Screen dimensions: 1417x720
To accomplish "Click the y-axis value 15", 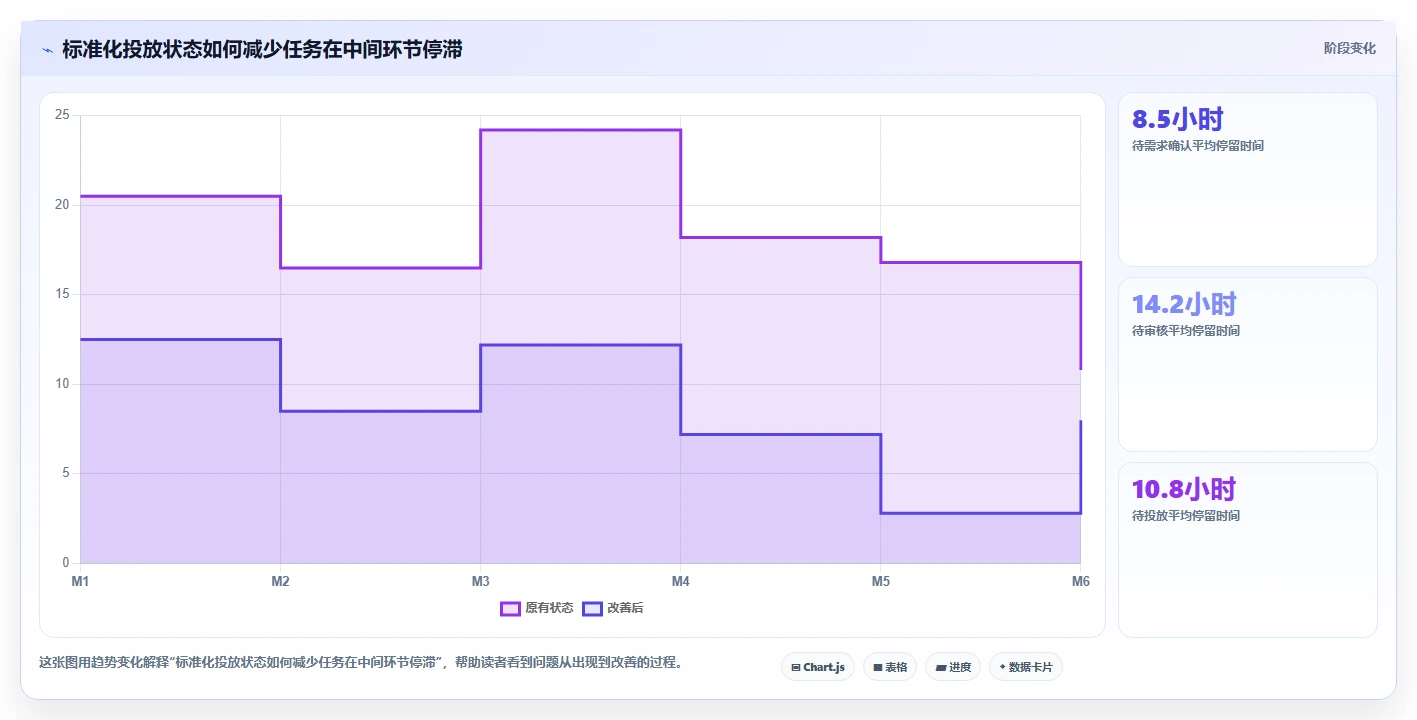I will pyautogui.click(x=62, y=294).
